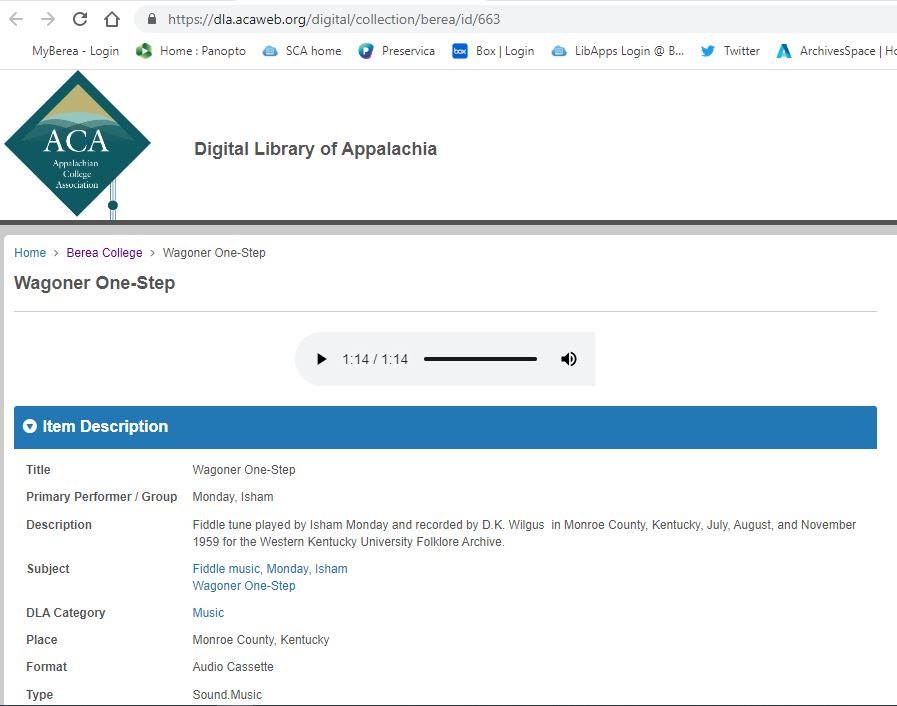Click Sound.Music type value
The image size is (897, 706).
pos(227,695)
